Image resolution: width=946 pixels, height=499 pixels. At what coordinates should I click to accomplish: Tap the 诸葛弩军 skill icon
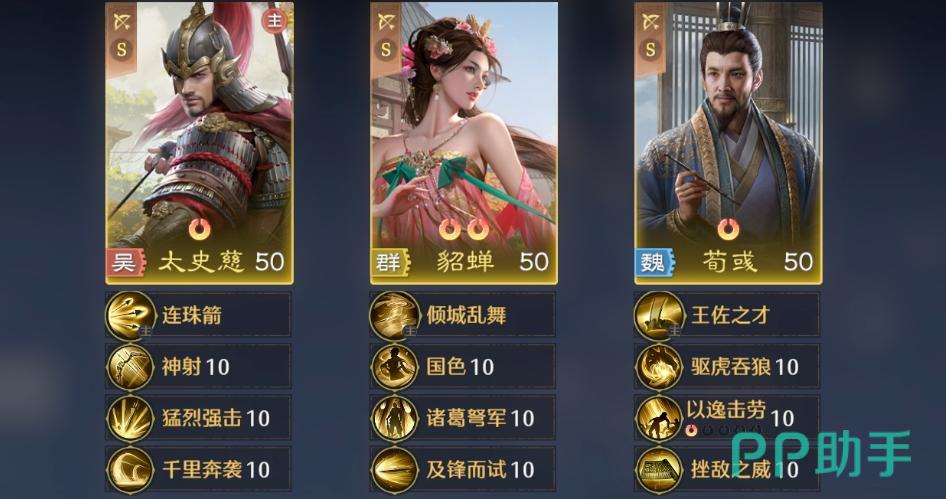click(x=395, y=418)
